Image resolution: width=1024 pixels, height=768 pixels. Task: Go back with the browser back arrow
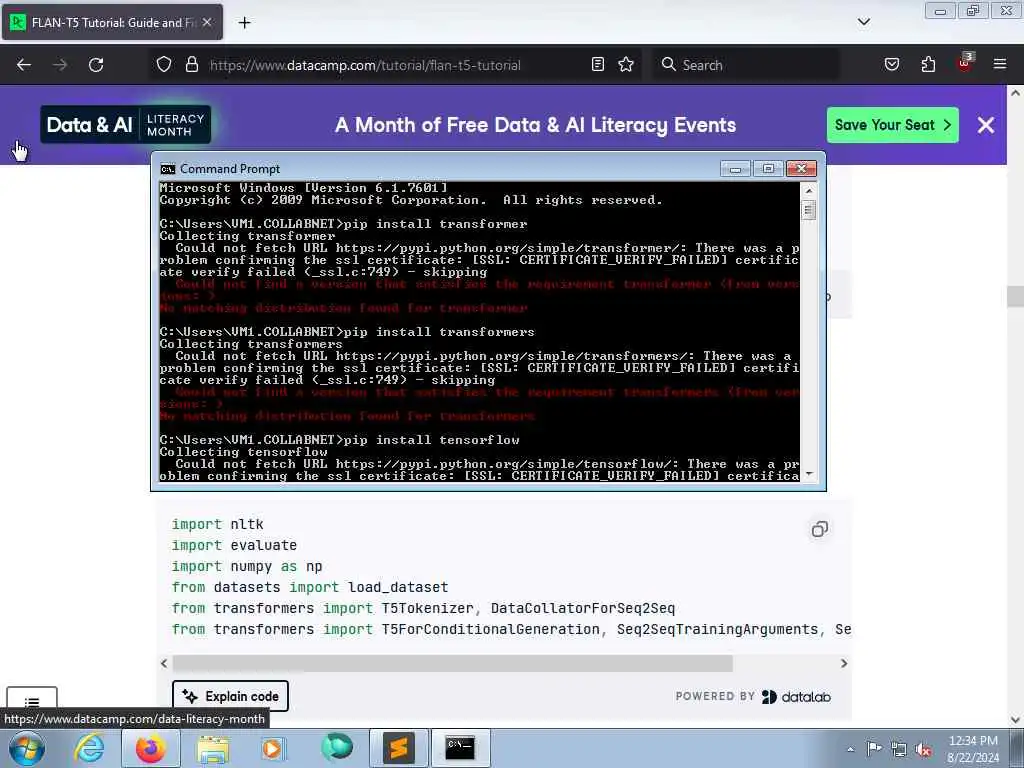[x=24, y=65]
